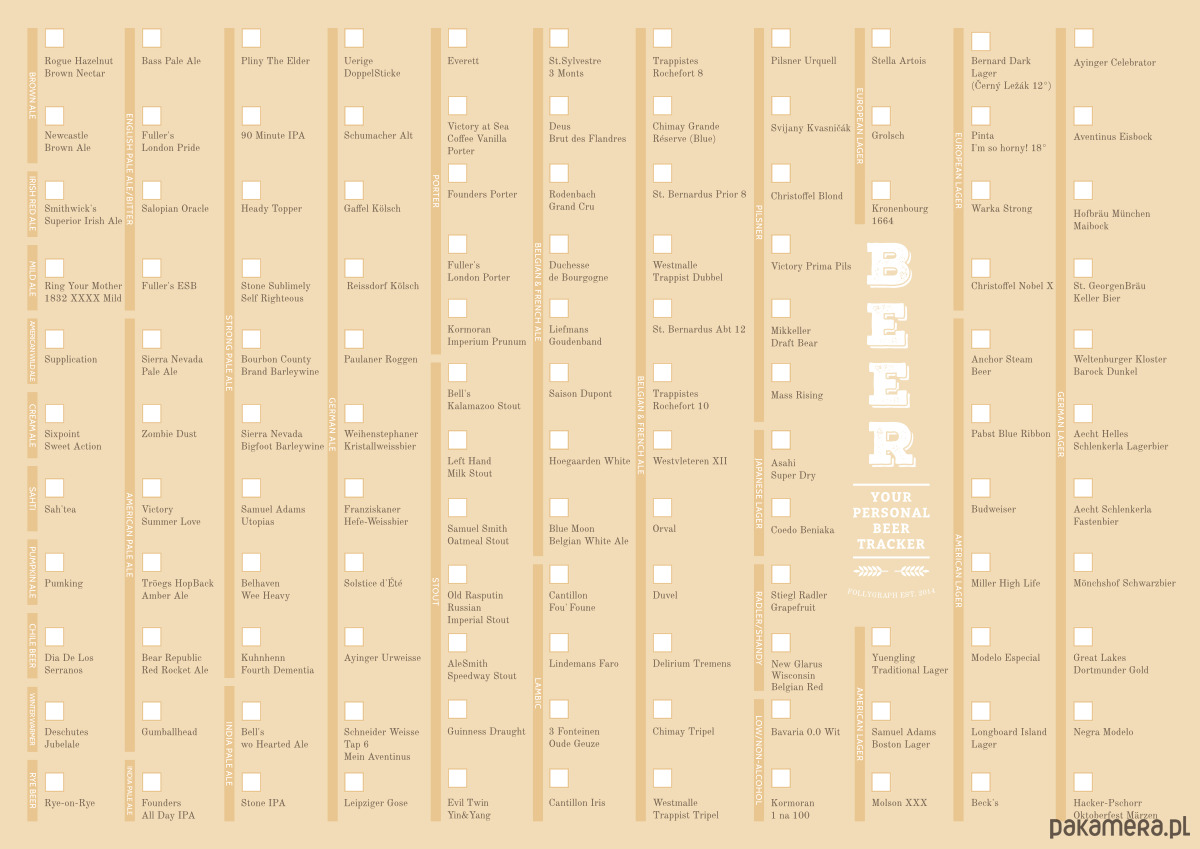Check the Budweiser checkbox
The height and width of the screenshot is (849, 1200).
981,488
